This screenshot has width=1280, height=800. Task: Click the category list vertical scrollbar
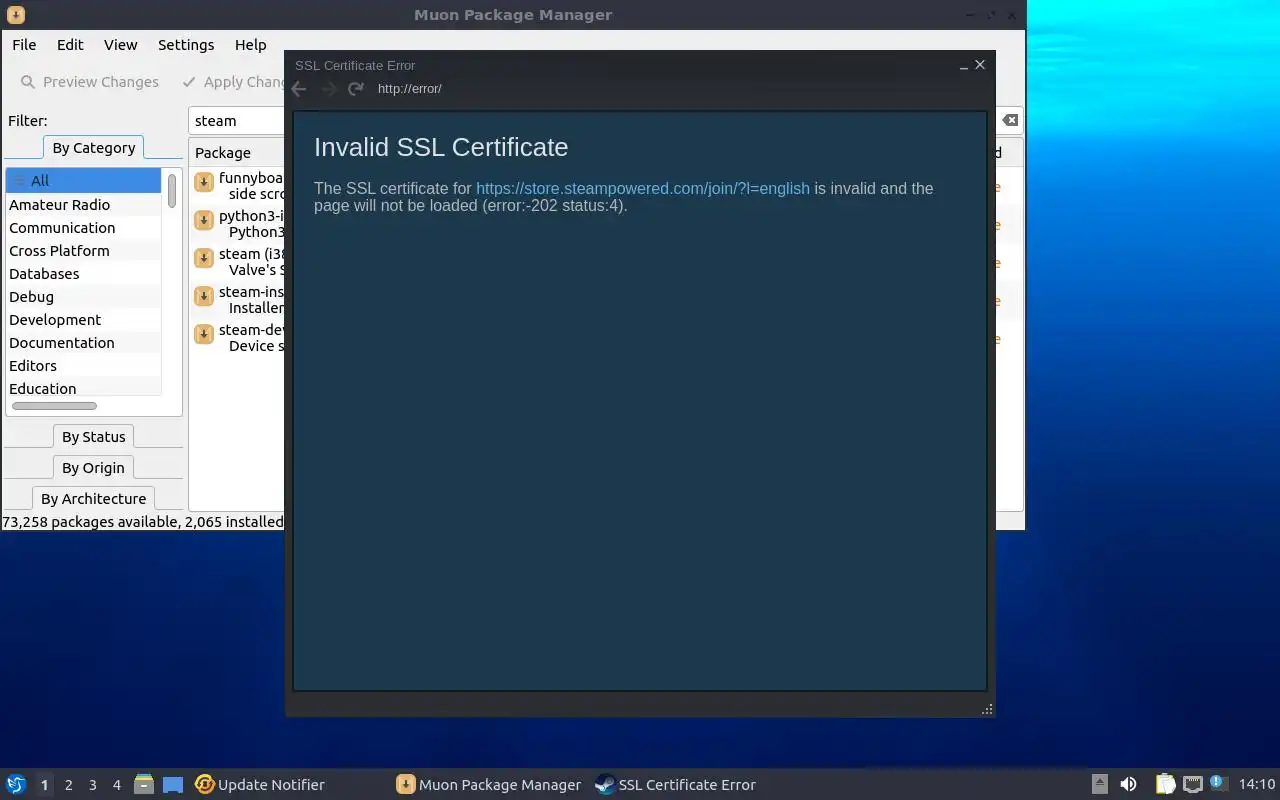[x=172, y=191]
